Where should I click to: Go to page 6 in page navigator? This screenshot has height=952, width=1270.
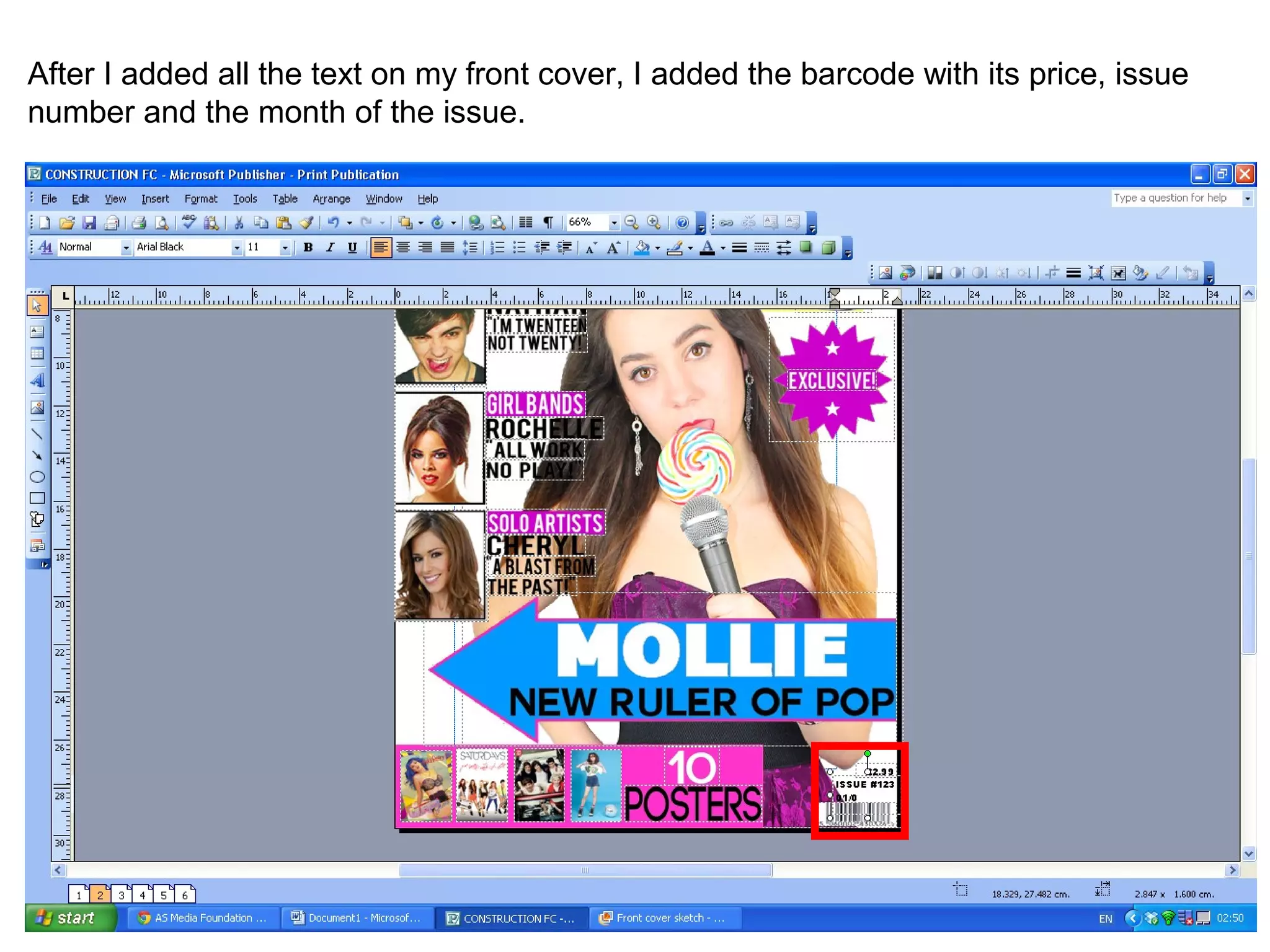185,894
